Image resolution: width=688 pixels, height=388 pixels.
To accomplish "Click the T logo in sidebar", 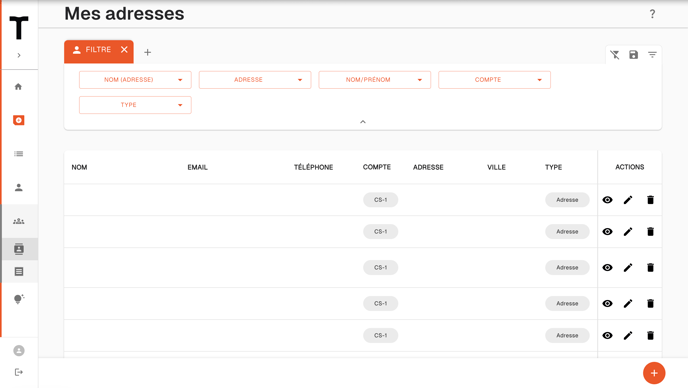I will (x=19, y=28).
